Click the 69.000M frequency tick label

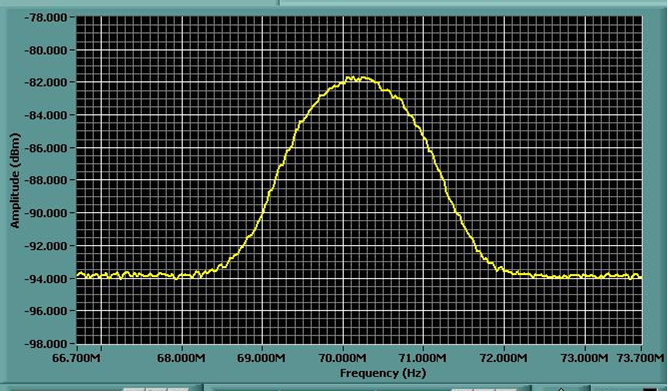262,357
